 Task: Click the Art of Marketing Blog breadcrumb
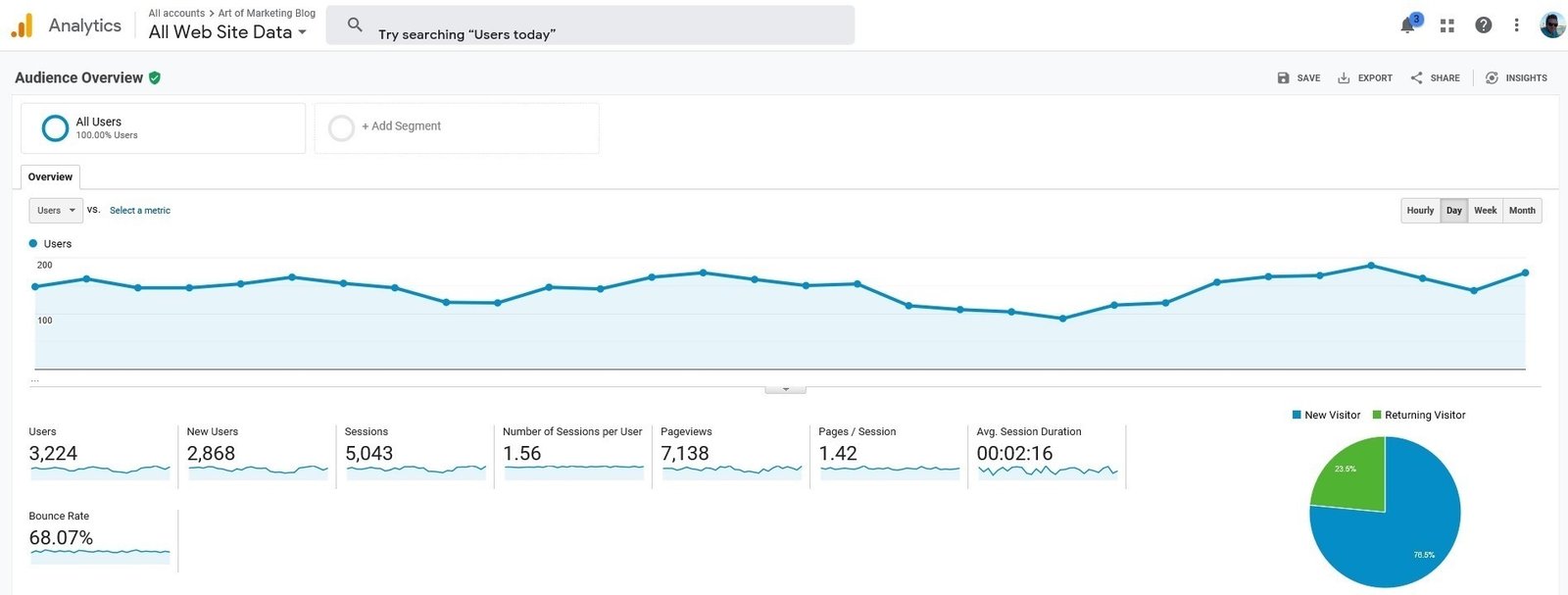(x=267, y=13)
